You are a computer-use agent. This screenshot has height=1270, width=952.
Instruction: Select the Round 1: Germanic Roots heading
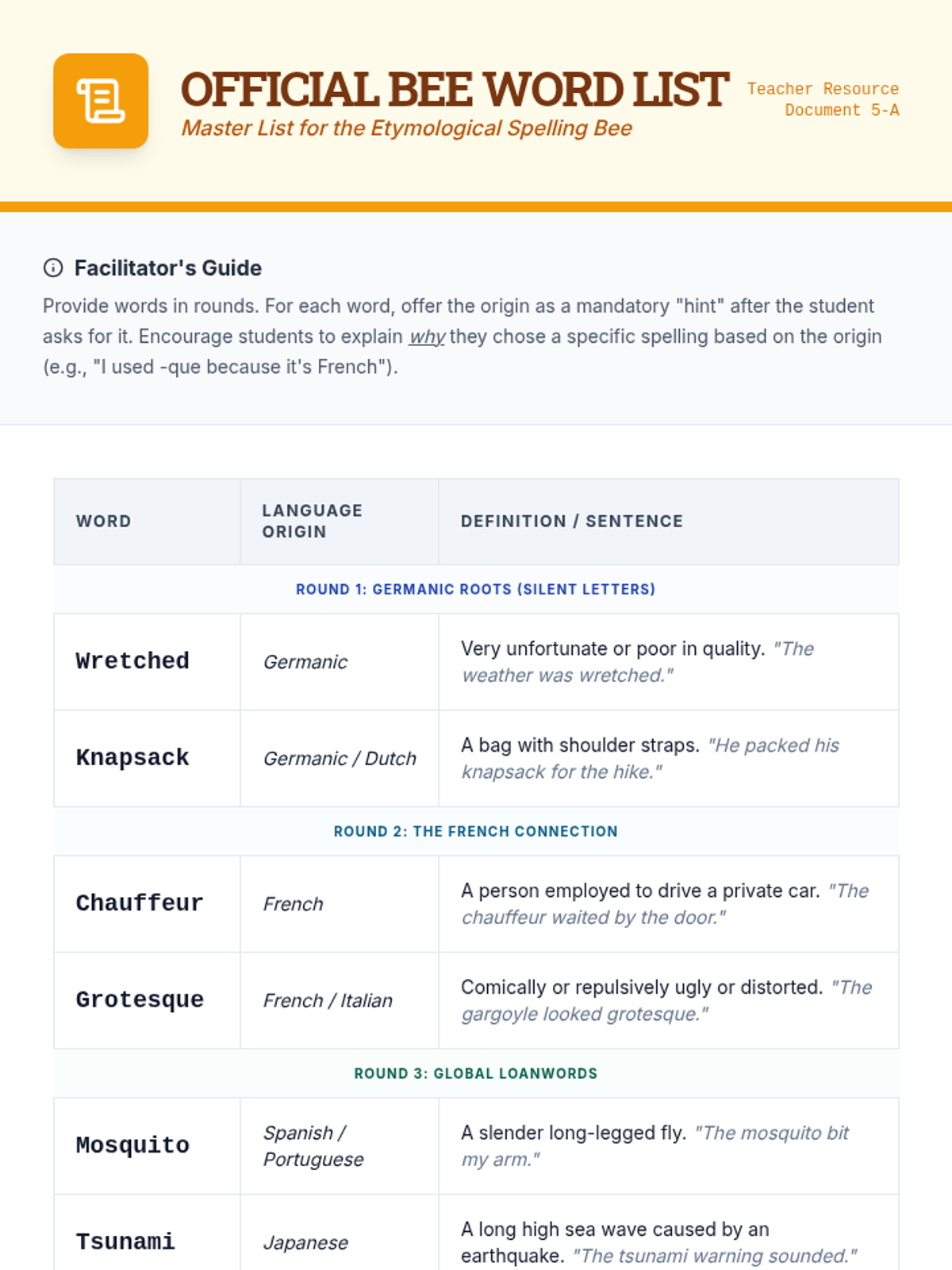pos(475,589)
